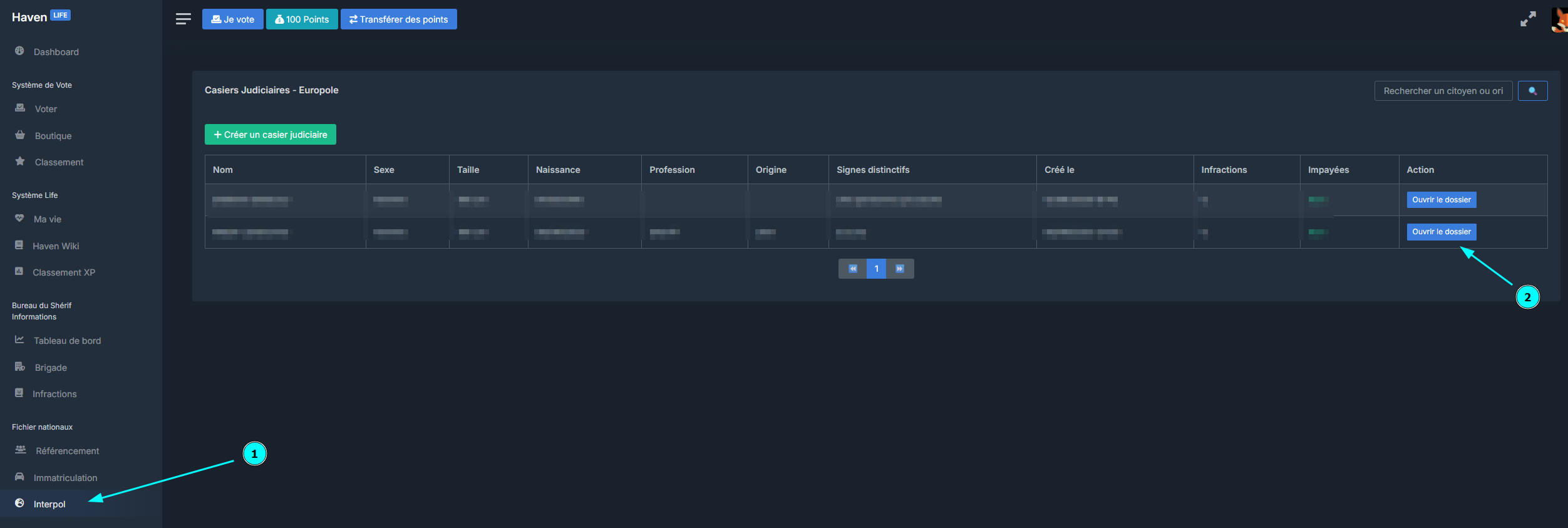Click Créer un casier judiciaire
Screen dimensions: 1568x528
click(x=271, y=135)
